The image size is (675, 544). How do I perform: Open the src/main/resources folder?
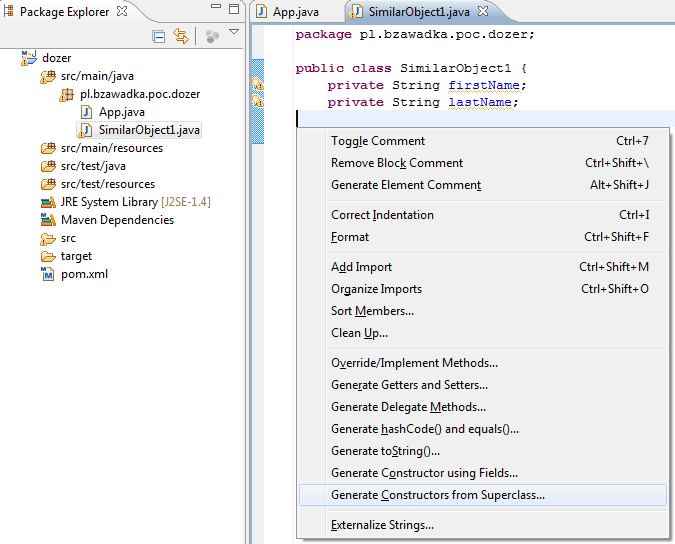[x=111, y=148]
